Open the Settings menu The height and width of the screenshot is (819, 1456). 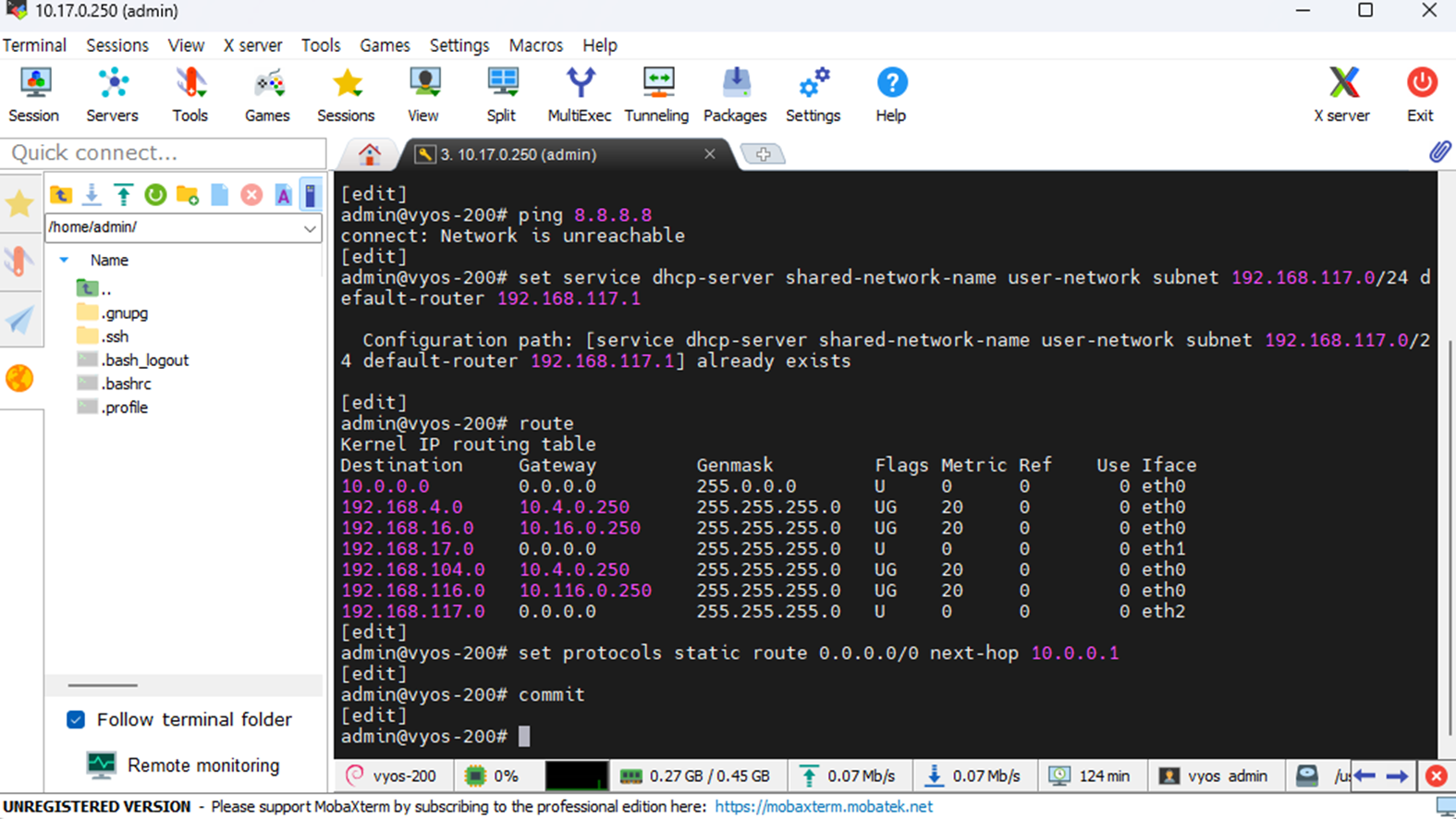(x=459, y=45)
